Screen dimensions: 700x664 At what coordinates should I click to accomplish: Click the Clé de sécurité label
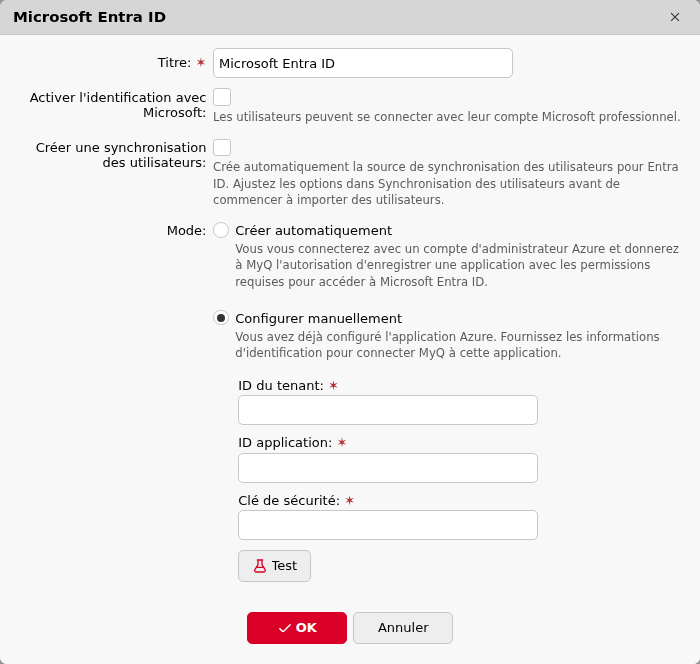click(x=289, y=501)
